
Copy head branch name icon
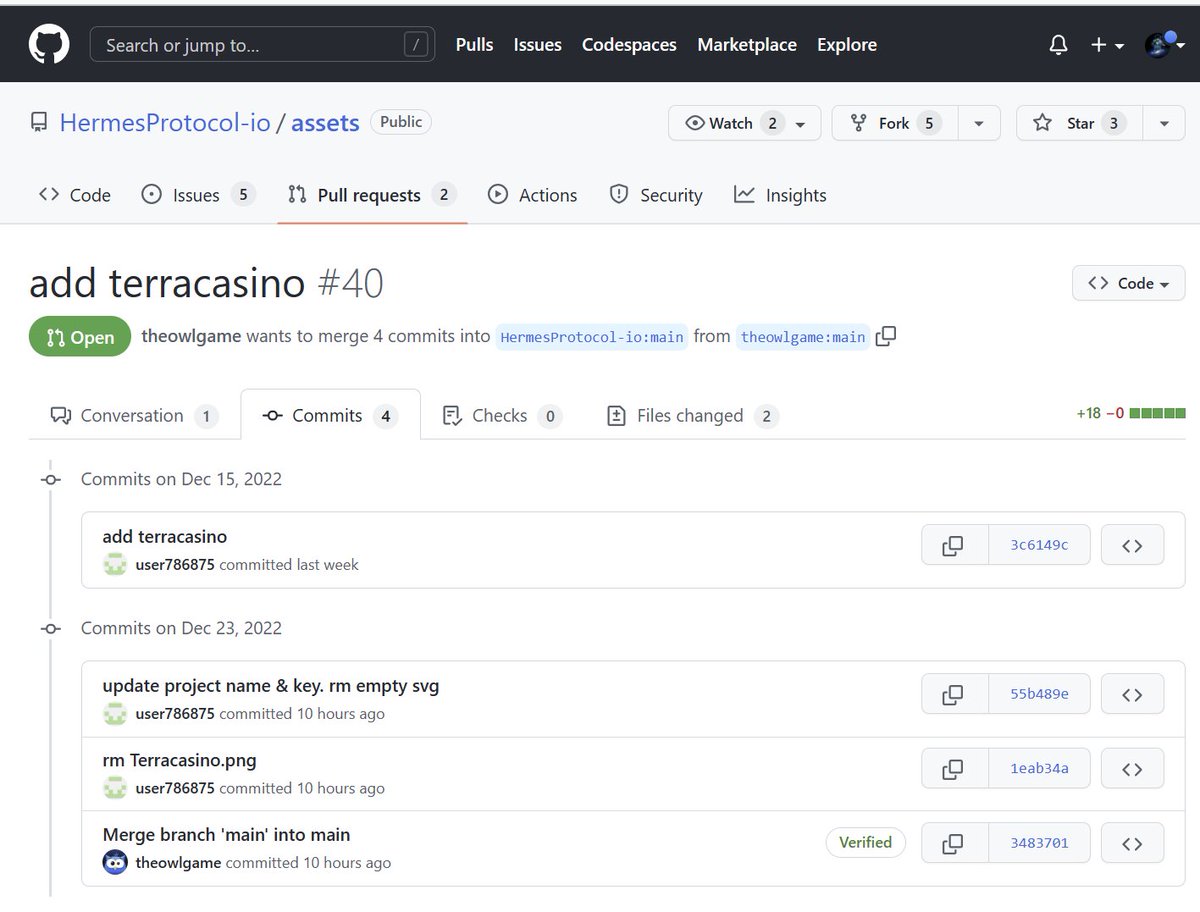(886, 336)
